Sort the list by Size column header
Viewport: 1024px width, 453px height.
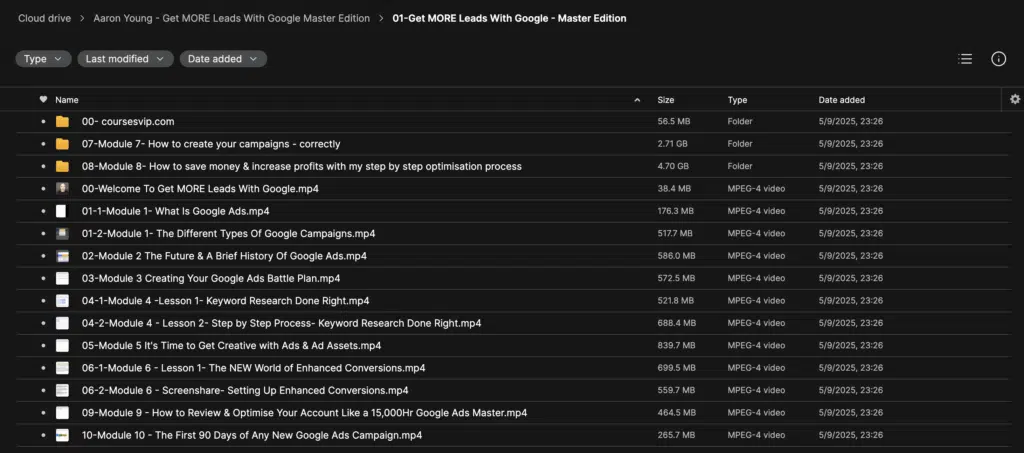click(666, 100)
